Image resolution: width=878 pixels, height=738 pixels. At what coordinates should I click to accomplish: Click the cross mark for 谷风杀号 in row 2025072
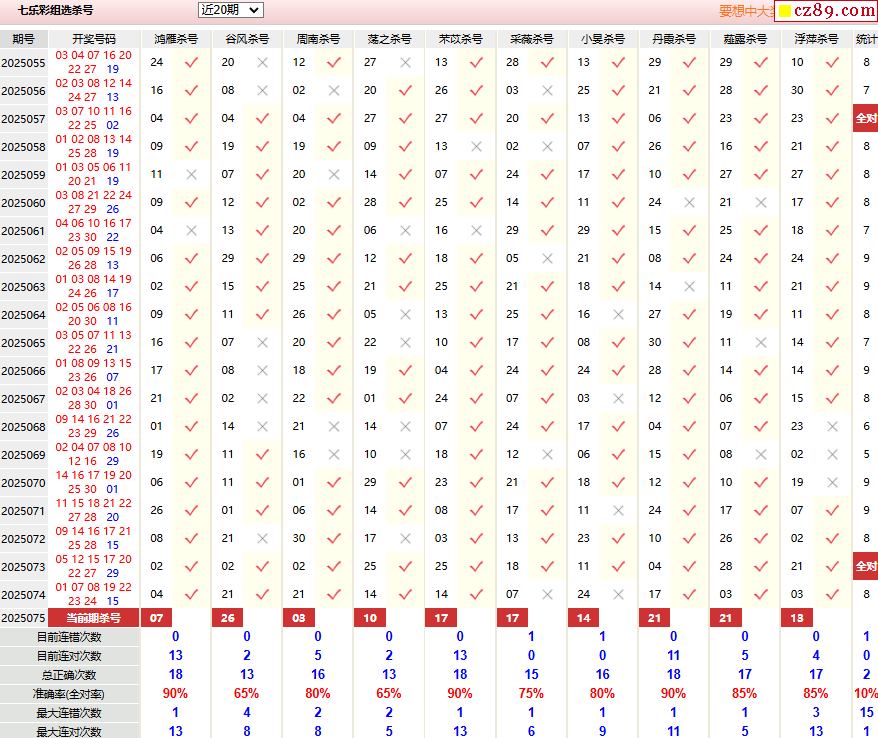click(263, 538)
